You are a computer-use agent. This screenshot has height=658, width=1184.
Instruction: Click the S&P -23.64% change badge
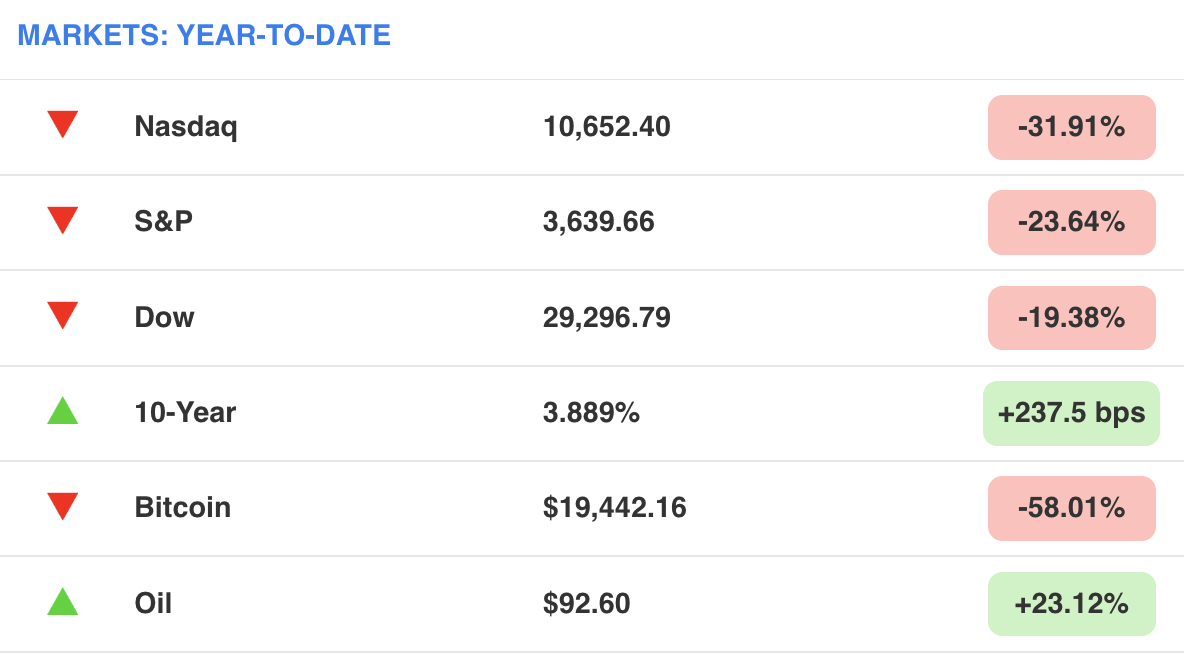pos(1071,222)
